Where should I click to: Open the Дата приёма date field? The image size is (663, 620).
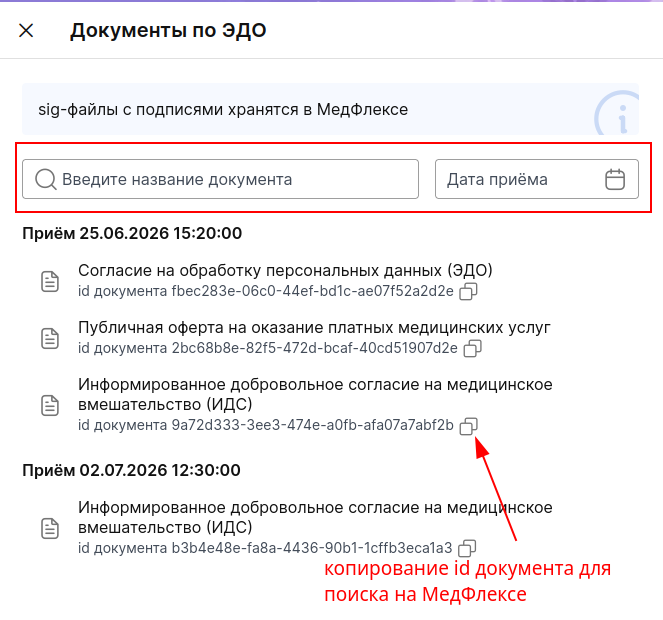click(537, 179)
